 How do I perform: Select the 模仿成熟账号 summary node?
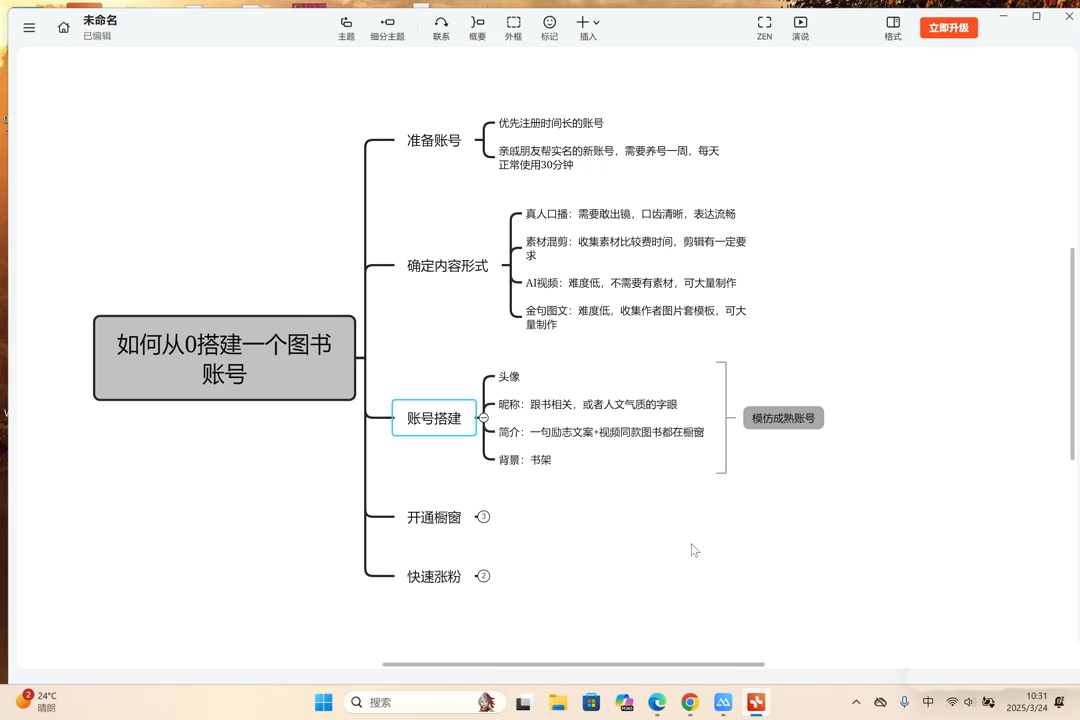783,418
